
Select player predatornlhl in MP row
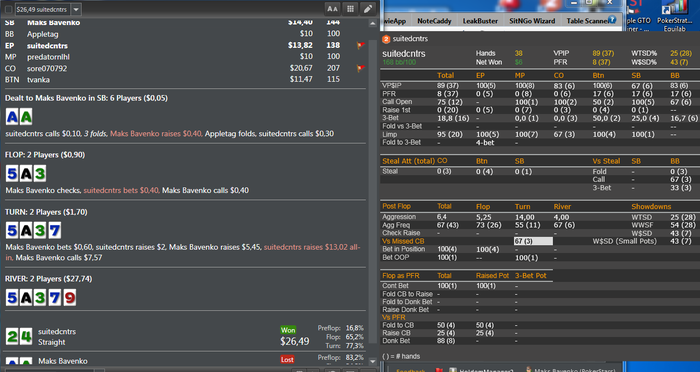48,57
